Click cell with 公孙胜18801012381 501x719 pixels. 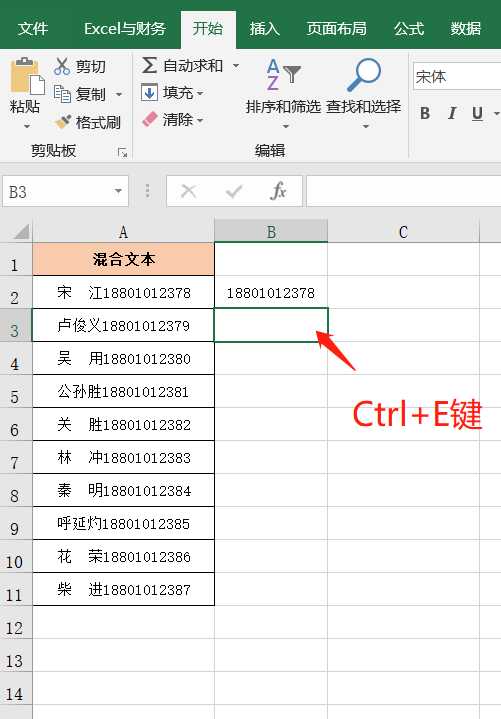pos(123,391)
